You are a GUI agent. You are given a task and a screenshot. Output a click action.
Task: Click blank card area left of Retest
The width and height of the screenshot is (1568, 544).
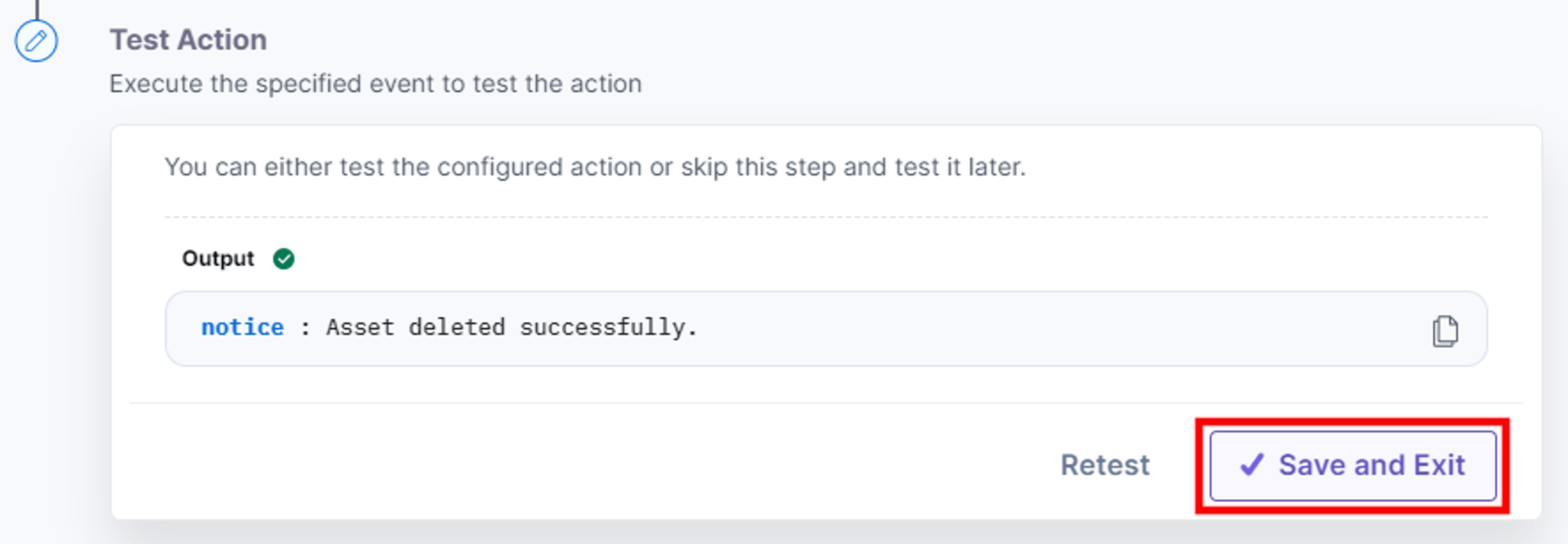click(578, 466)
